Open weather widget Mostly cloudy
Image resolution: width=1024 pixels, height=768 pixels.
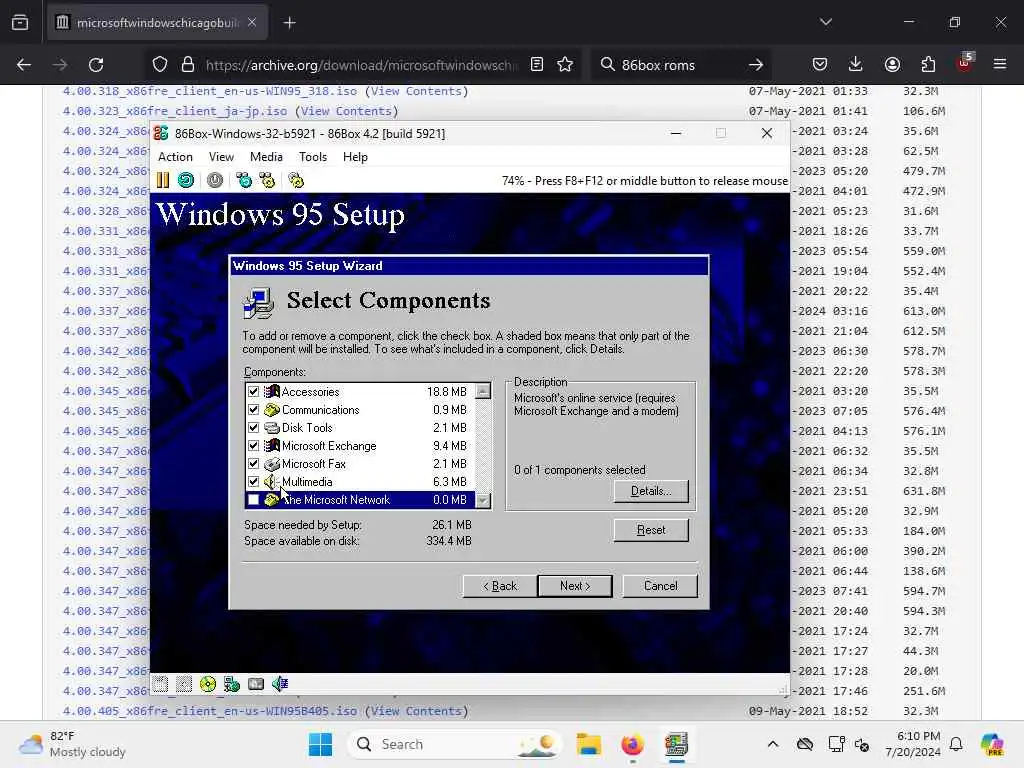72,744
